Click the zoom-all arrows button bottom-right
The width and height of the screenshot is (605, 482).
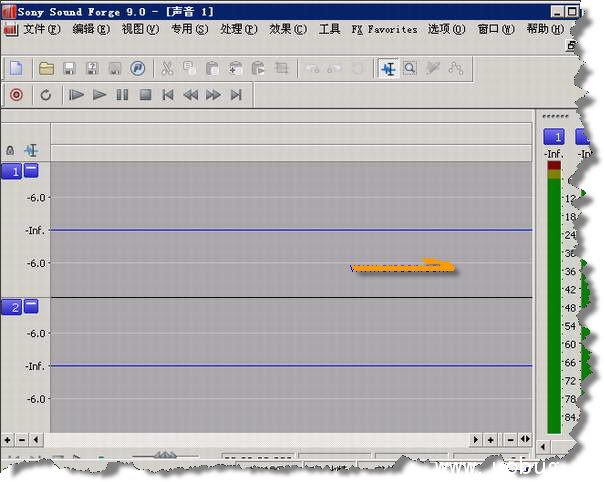point(525,440)
